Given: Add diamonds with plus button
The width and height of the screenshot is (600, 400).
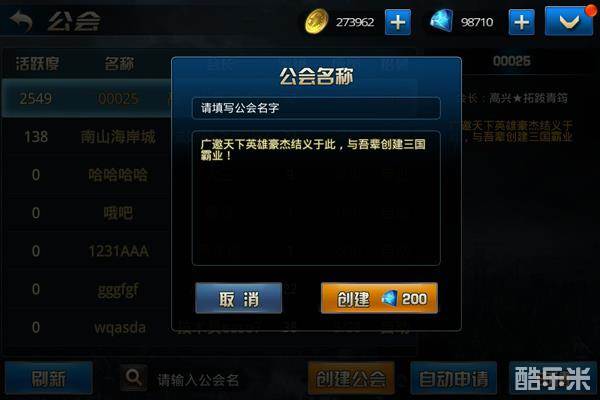Looking at the screenshot, I should tap(521, 22).
